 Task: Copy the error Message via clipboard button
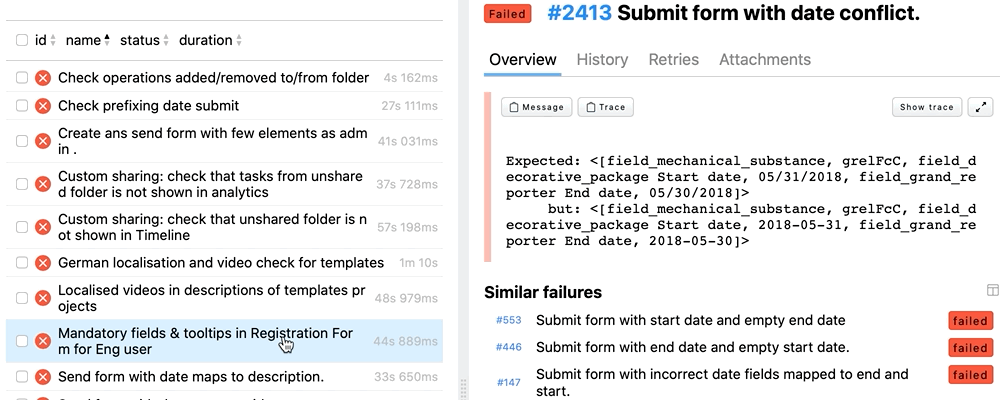coord(536,107)
